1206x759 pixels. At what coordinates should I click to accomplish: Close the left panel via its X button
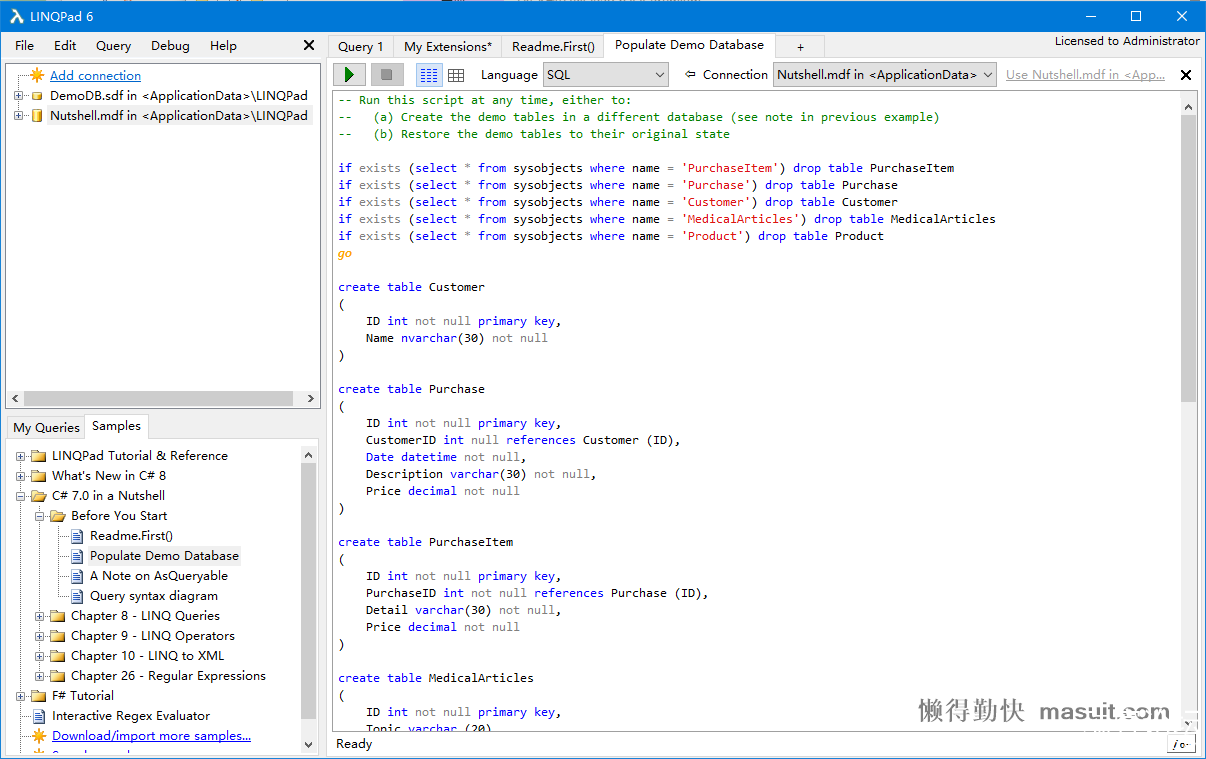[309, 45]
